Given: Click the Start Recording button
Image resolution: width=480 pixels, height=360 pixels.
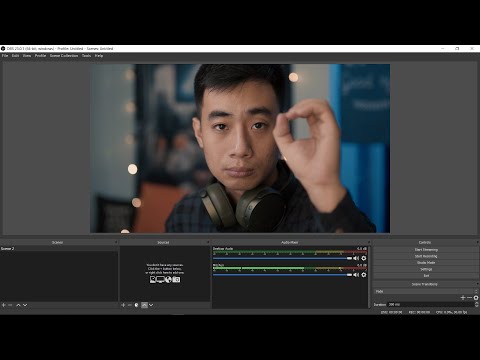Looking at the screenshot, I should pyautogui.click(x=426, y=256).
